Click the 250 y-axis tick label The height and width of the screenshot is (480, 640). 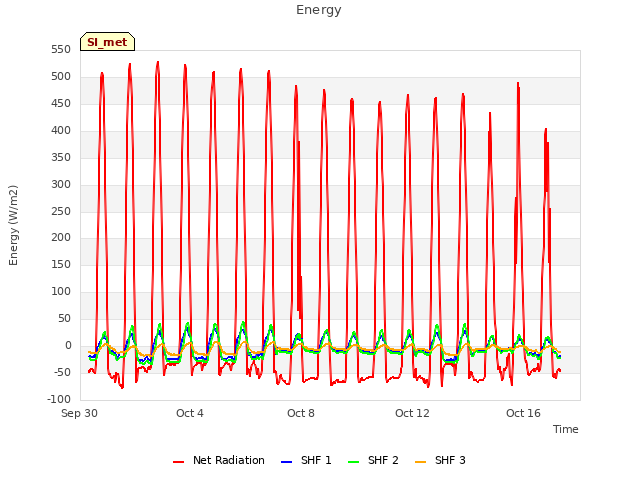coord(61,211)
